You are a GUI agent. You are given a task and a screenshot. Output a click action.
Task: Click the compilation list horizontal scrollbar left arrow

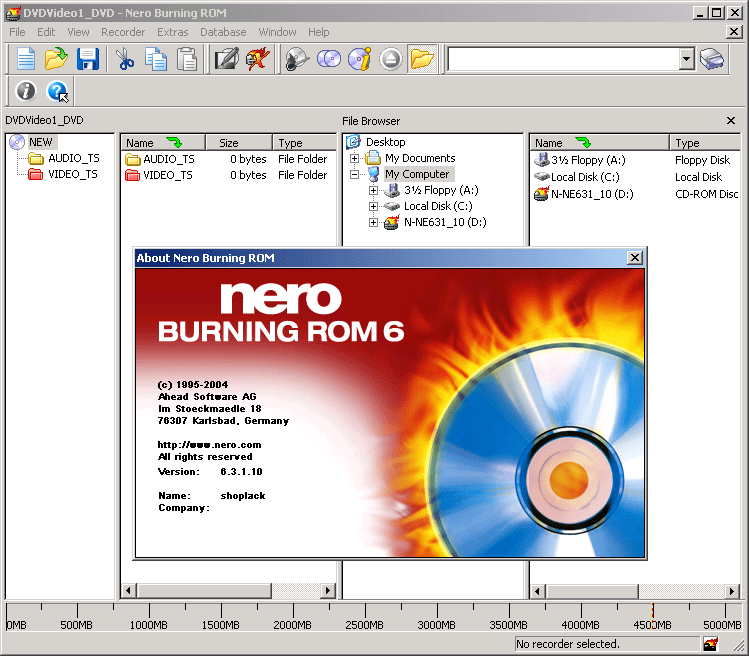coord(128,591)
